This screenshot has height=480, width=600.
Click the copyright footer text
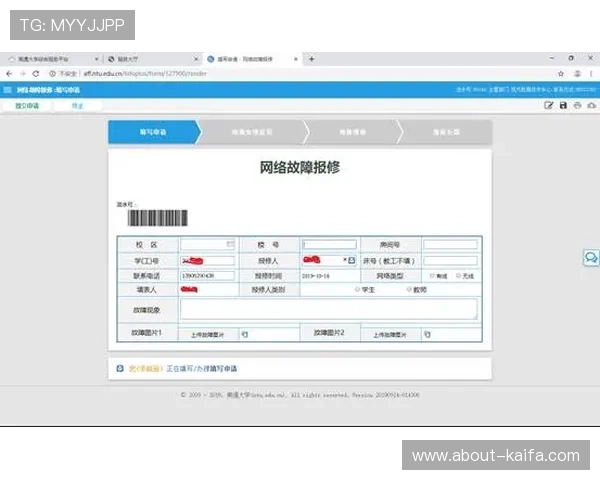point(300,395)
